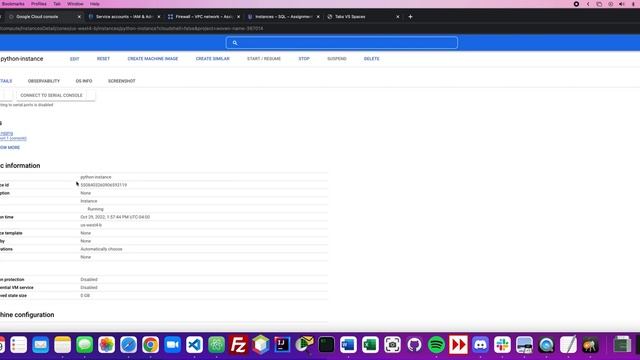This screenshot has height=360, width=640.
Task: Switch to the Firewall VPC network tab
Action: (204, 17)
